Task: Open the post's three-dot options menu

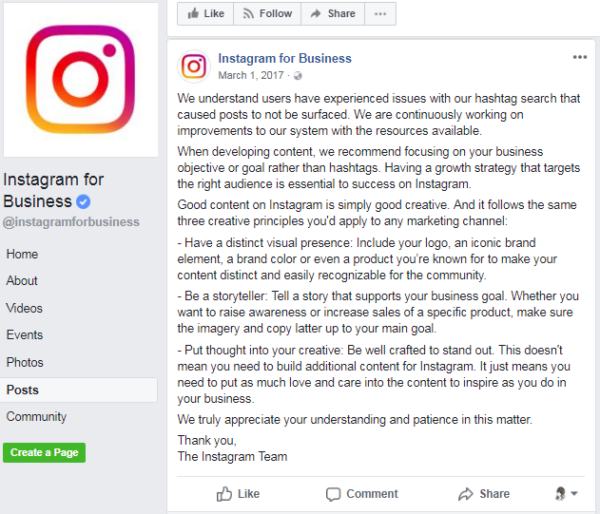Action: click(x=580, y=58)
